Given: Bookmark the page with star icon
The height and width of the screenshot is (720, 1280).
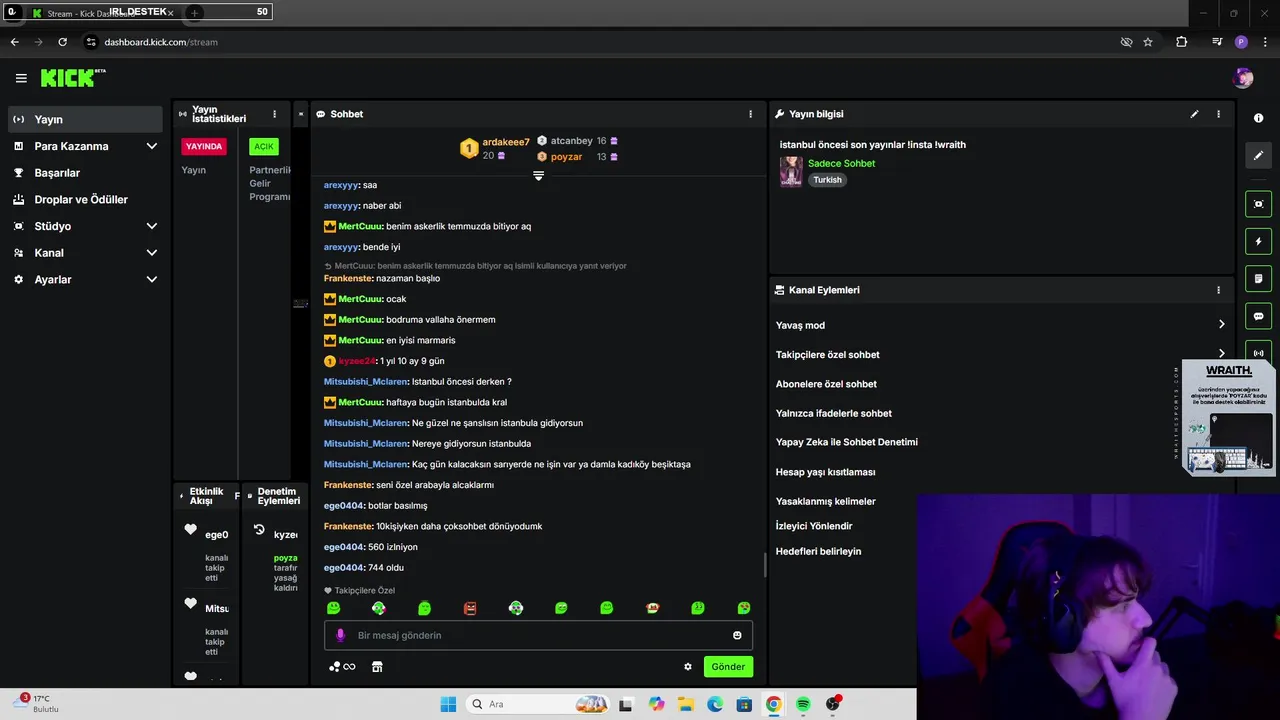Looking at the screenshot, I should click(x=1148, y=42).
